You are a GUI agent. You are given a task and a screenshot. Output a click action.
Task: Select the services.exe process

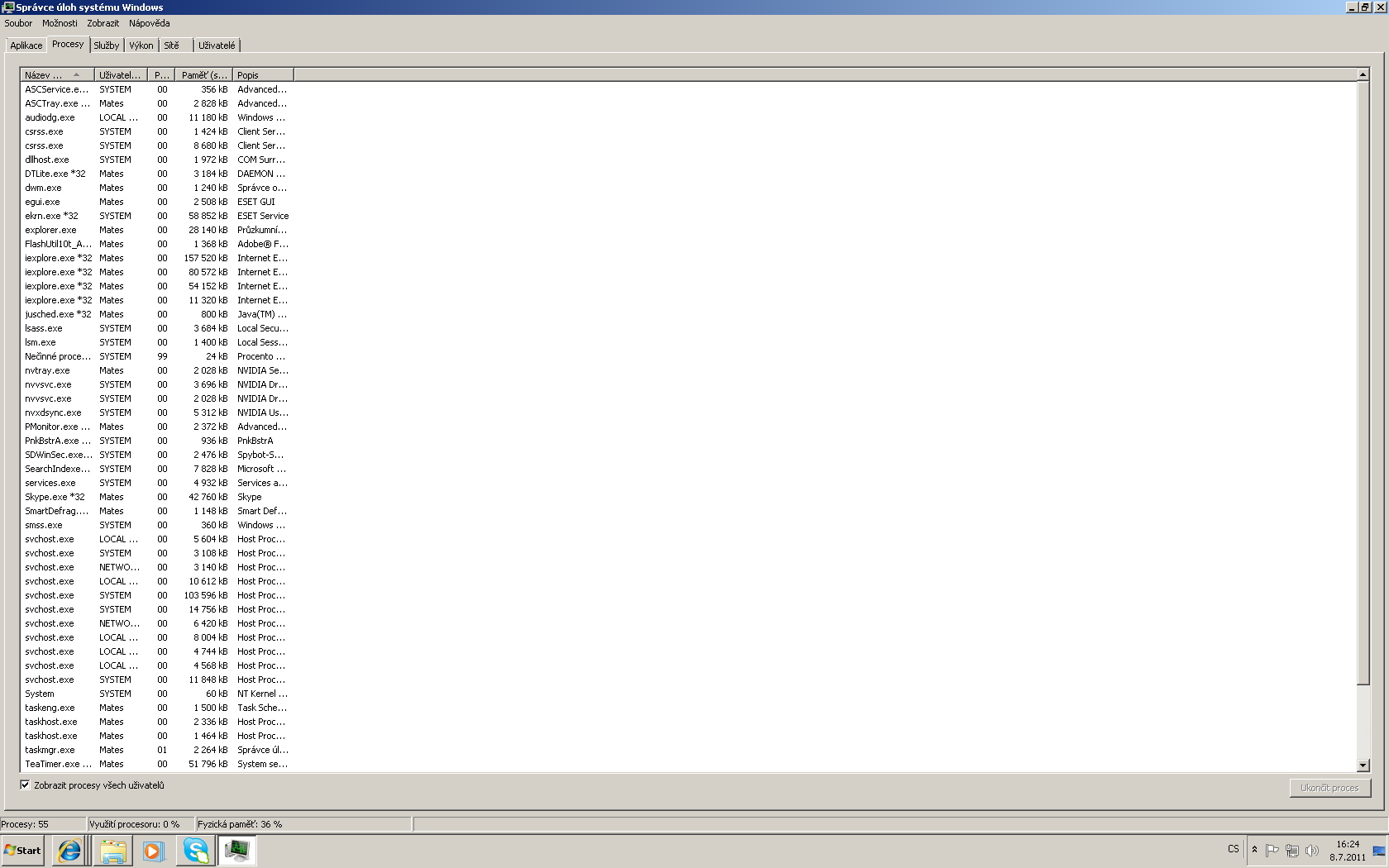(157, 483)
